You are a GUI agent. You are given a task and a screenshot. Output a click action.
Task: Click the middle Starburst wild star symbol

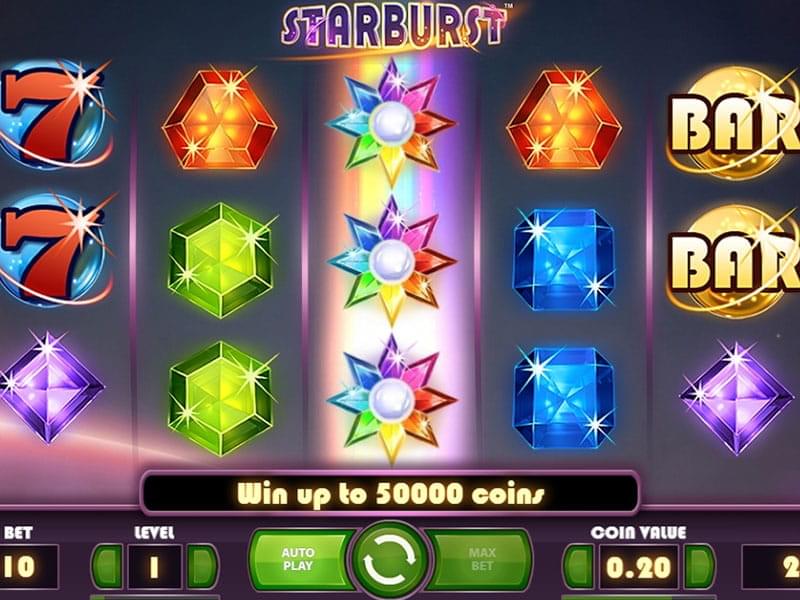[391, 260]
